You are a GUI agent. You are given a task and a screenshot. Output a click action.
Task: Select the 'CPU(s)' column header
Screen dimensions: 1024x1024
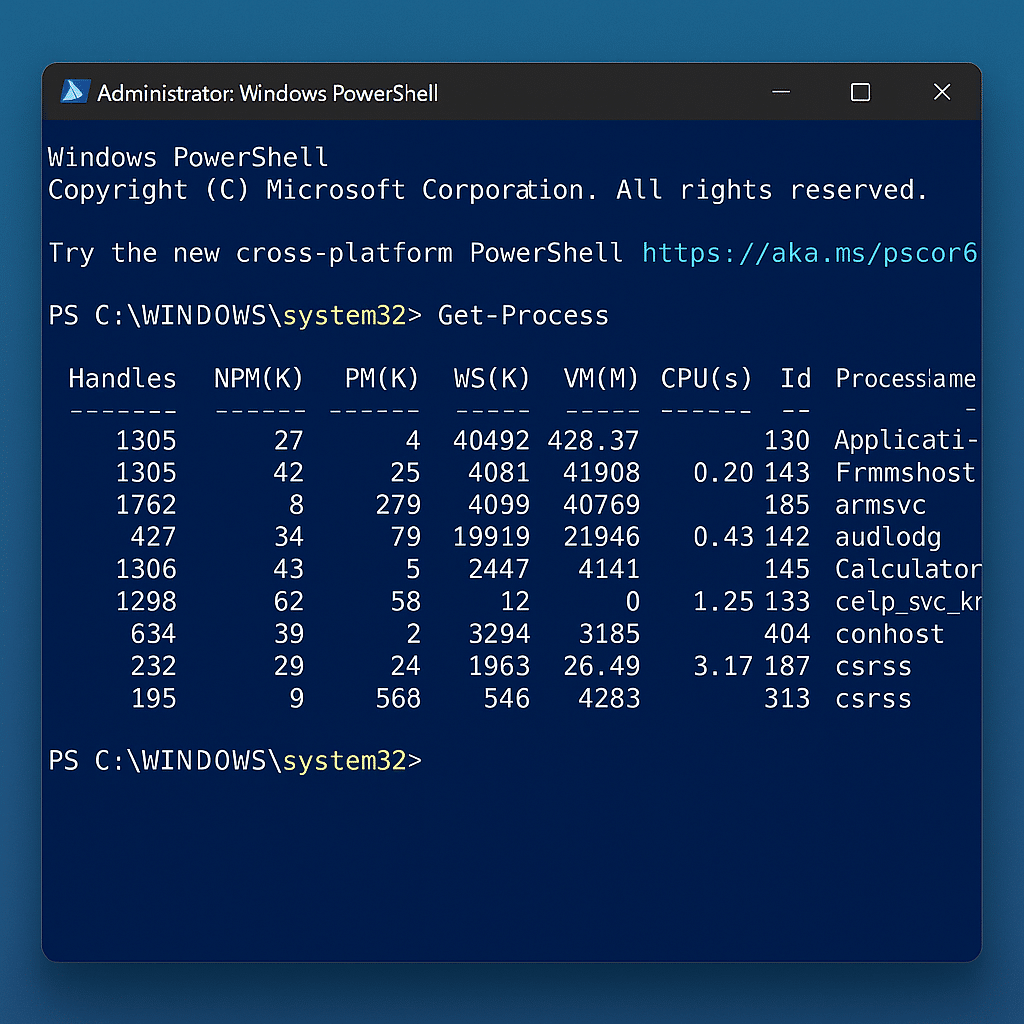[706, 379]
